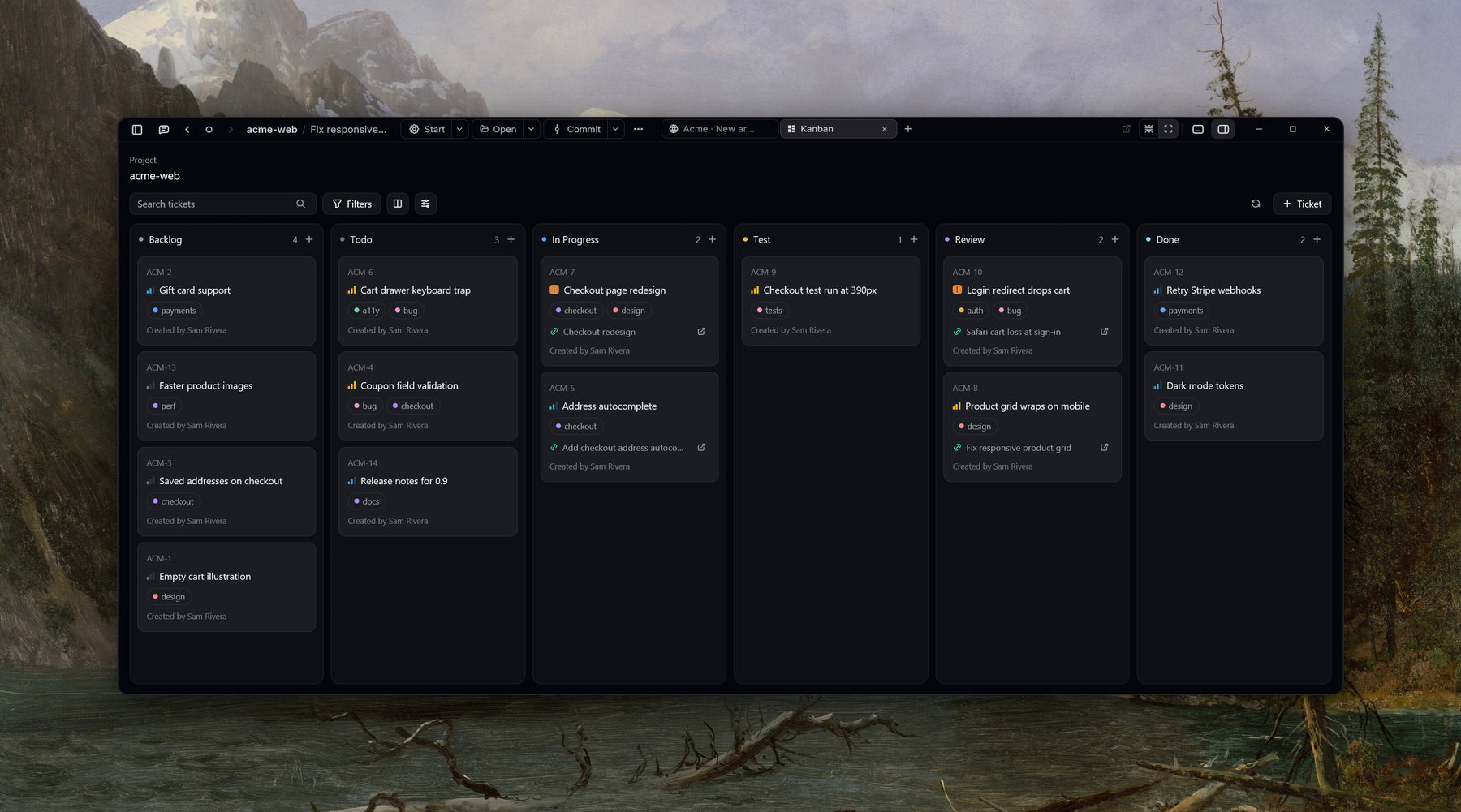
Task: Open the Add checkout address autoco... link
Action: (x=623, y=448)
